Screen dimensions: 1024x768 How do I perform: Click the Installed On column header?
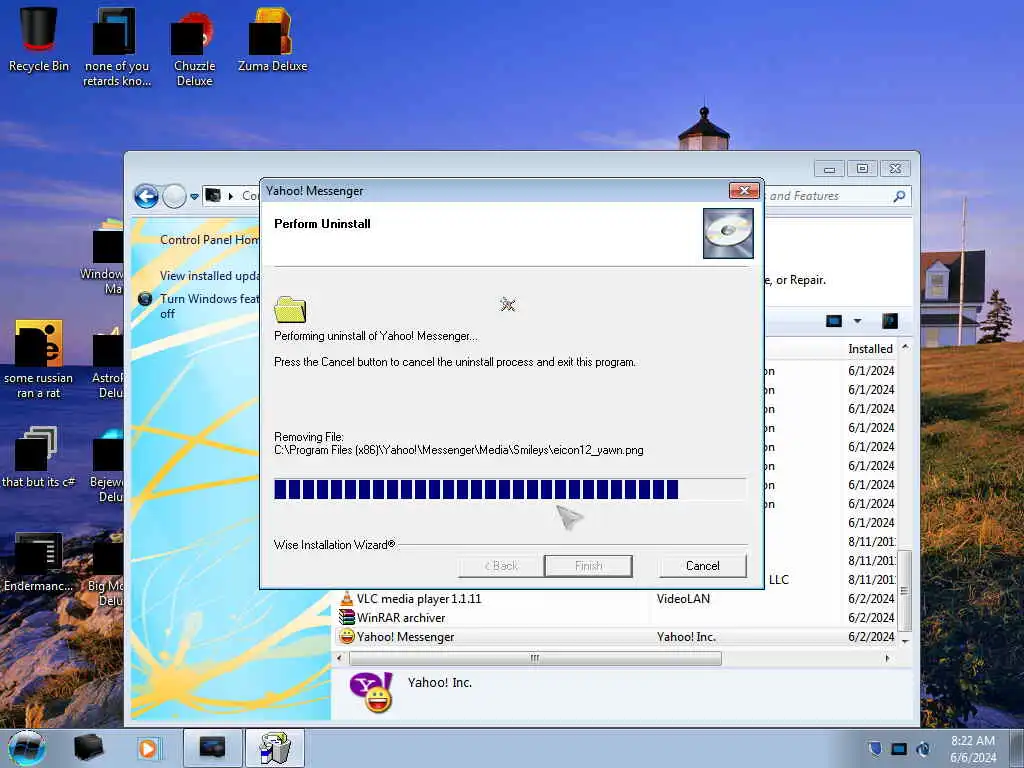(x=870, y=349)
